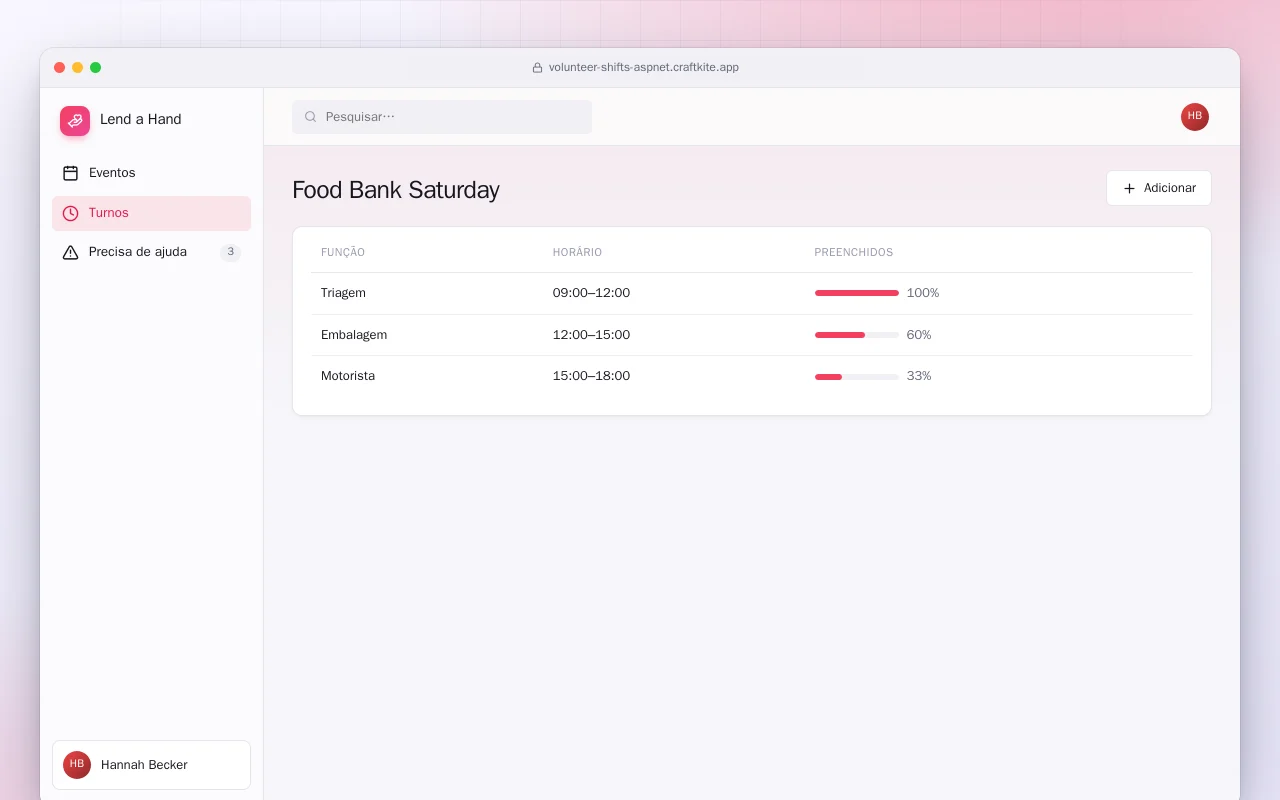The width and height of the screenshot is (1280, 800).
Task: Select the Embalagem row label
Action: 354,335
